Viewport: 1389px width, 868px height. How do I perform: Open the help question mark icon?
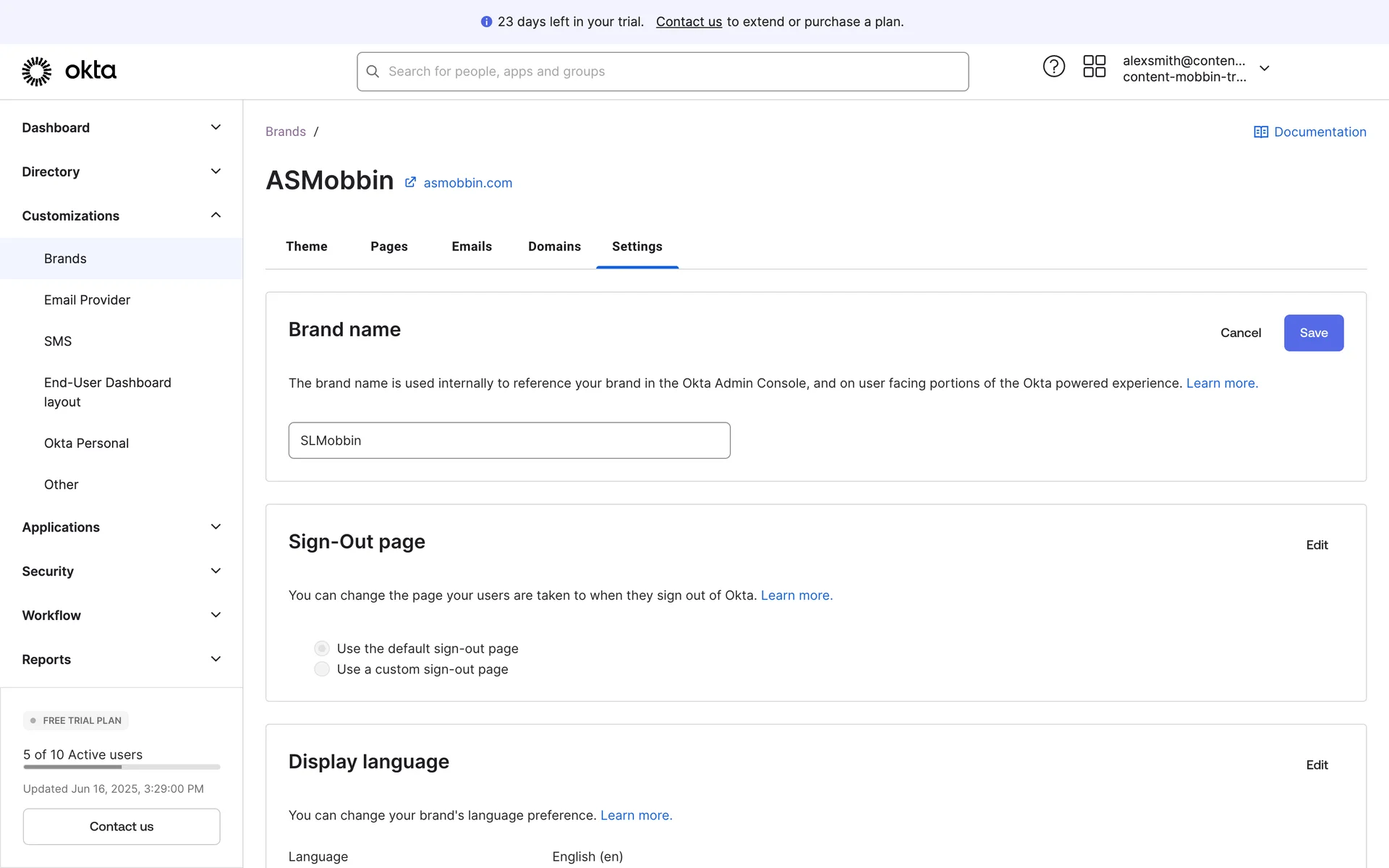pos(1053,67)
